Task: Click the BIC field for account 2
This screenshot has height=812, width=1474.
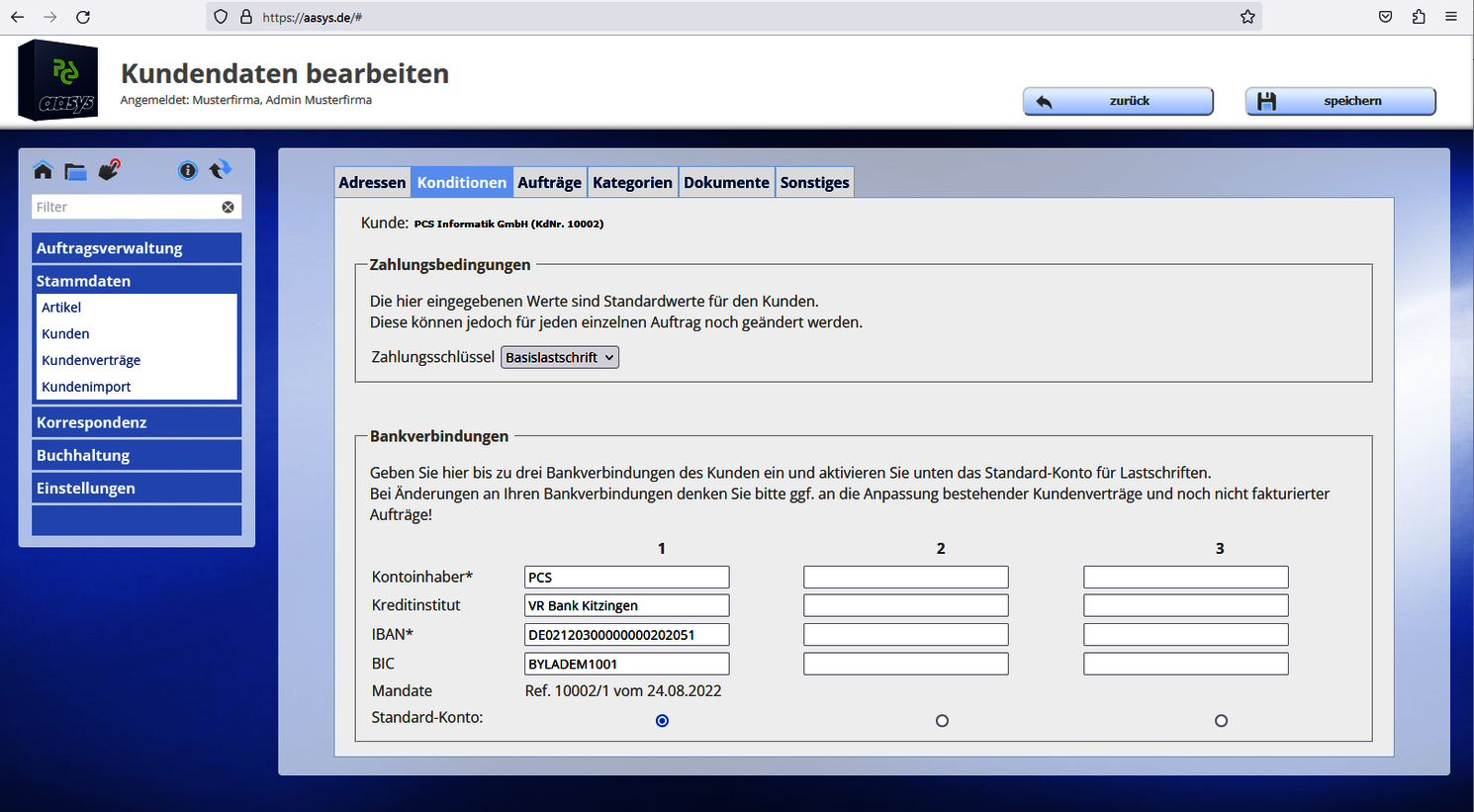Action: click(x=906, y=664)
